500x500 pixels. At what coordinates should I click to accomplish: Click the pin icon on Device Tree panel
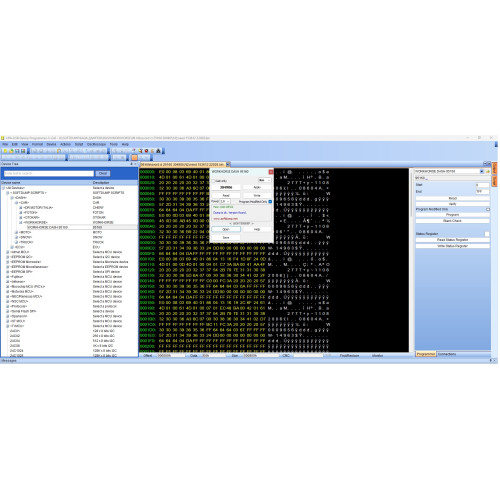click(131, 164)
